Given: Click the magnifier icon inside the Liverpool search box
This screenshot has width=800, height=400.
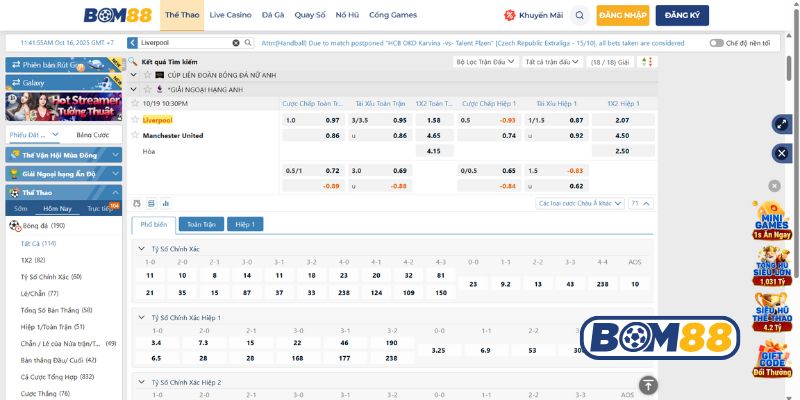Looking at the screenshot, I should (247, 43).
